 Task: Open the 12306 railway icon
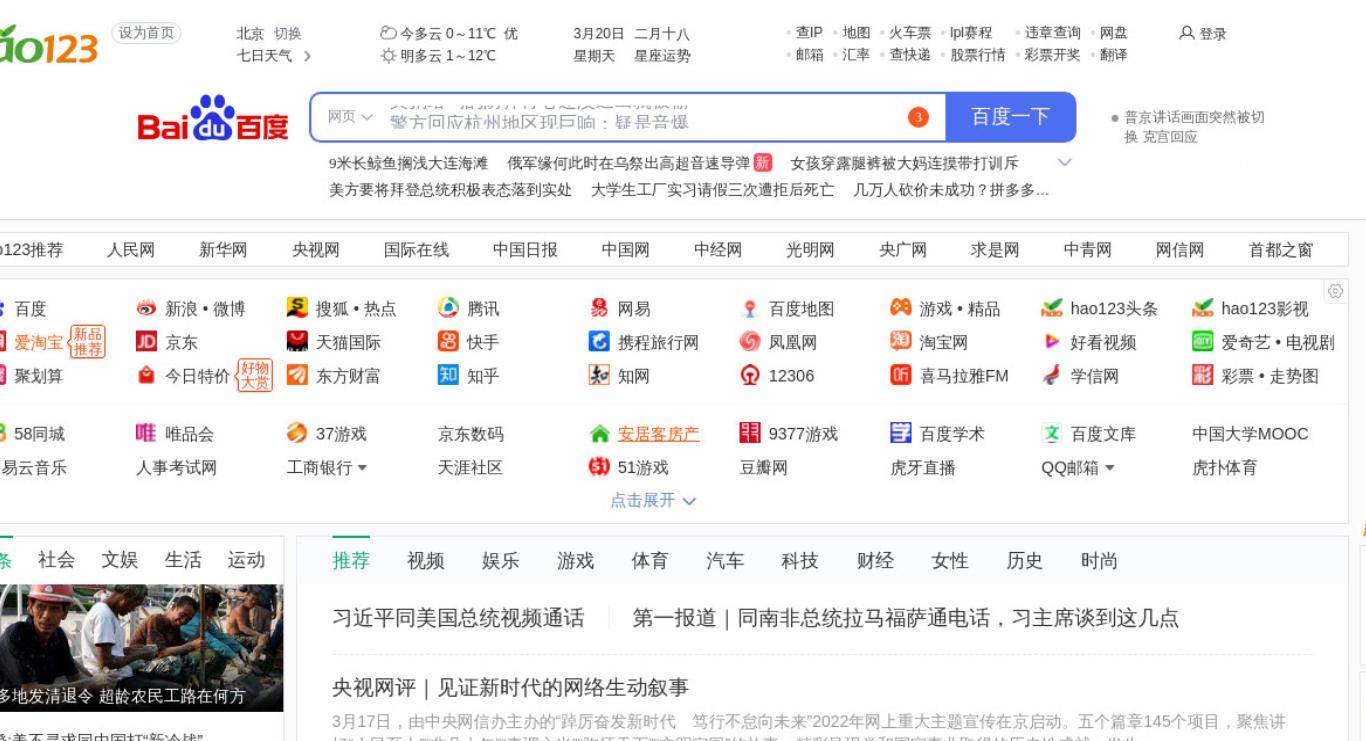(x=750, y=375)
